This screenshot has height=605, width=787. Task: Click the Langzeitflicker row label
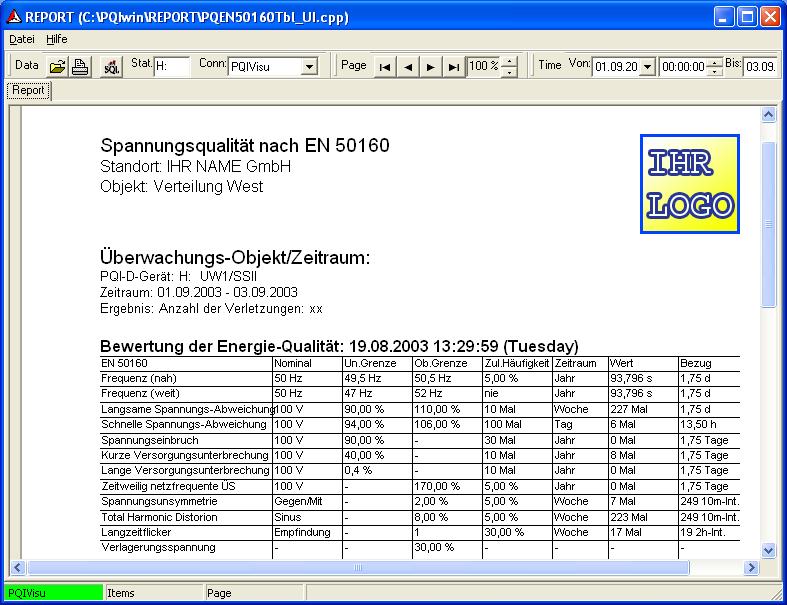tap(136, 532)
